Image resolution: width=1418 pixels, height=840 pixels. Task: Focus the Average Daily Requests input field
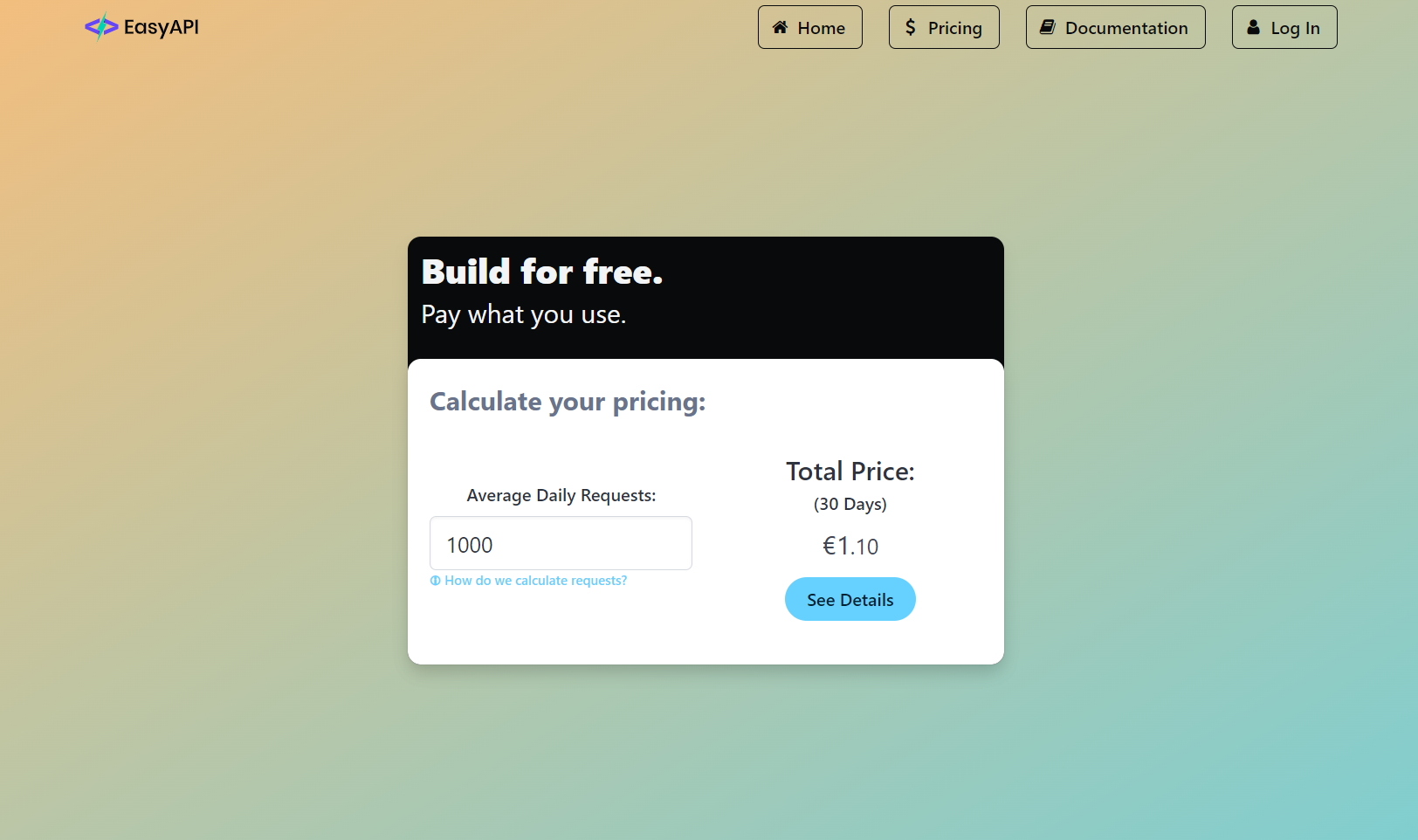coord(561,543)
